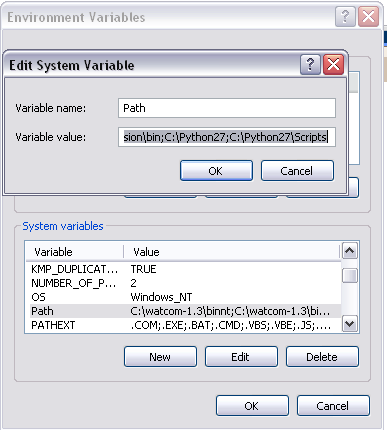Click the system variables scrollbar thumb
The image size is (387, 430).
(x=350, y=276)
